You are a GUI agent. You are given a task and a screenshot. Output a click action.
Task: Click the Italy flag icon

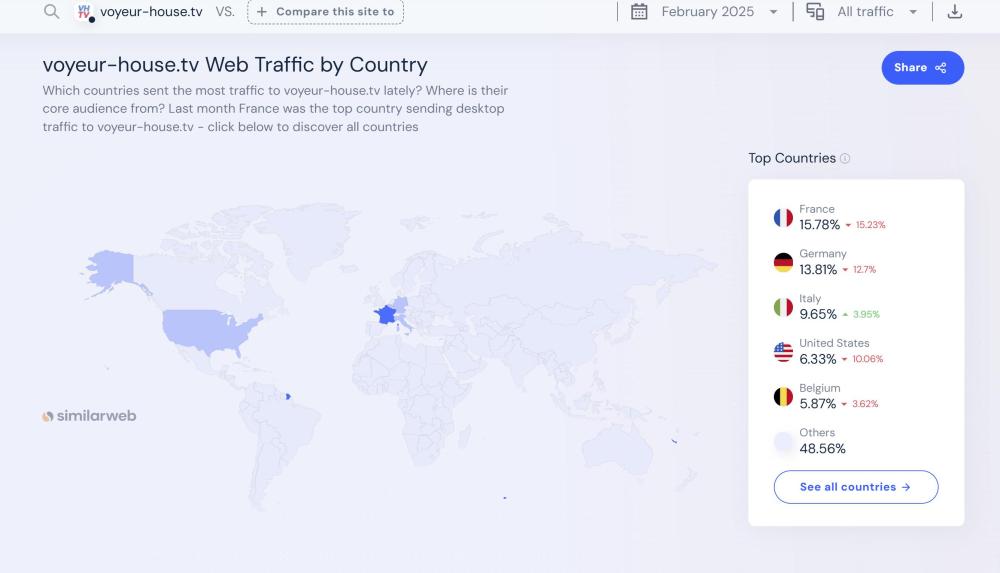(x=783, y=307)
